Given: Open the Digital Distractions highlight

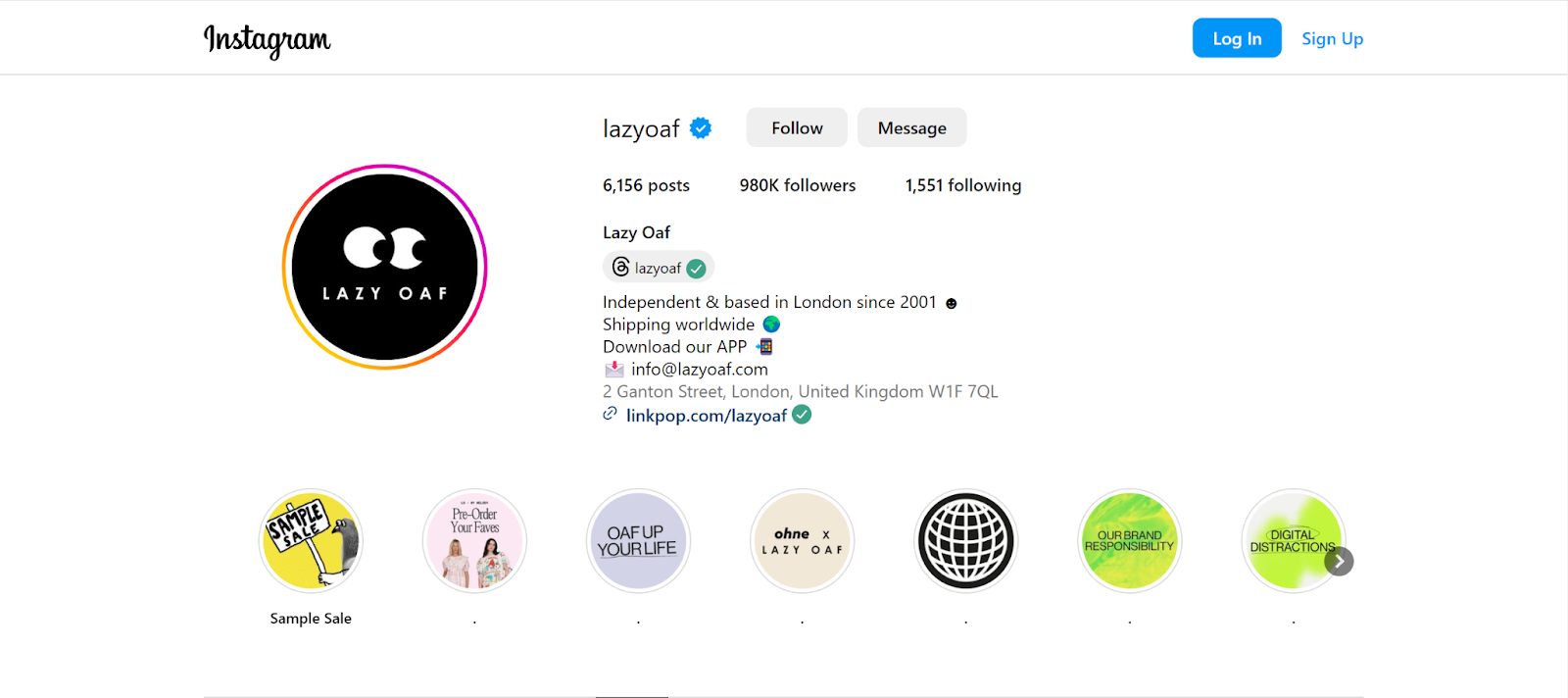Looking at the screenshot, I should point(1293,541).
